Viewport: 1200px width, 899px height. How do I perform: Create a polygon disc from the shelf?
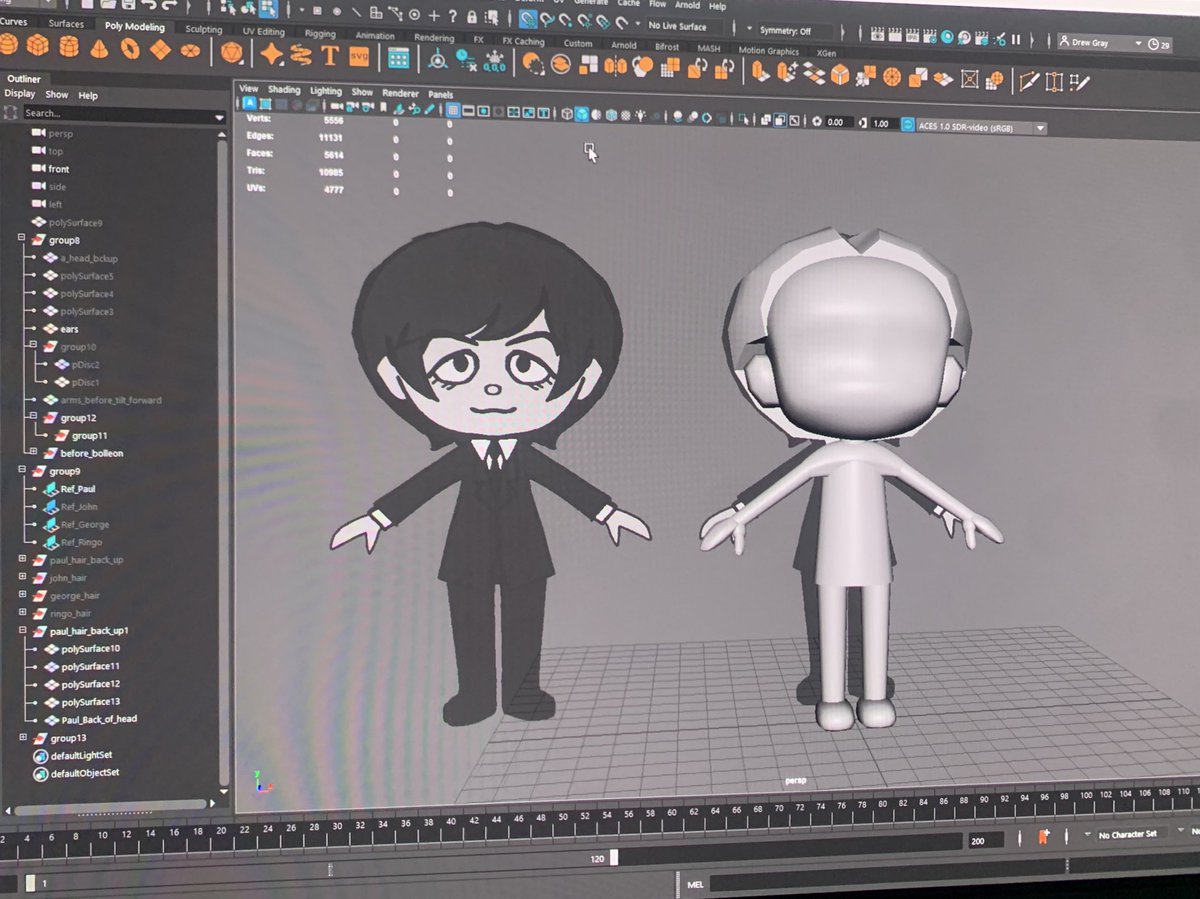190,50
